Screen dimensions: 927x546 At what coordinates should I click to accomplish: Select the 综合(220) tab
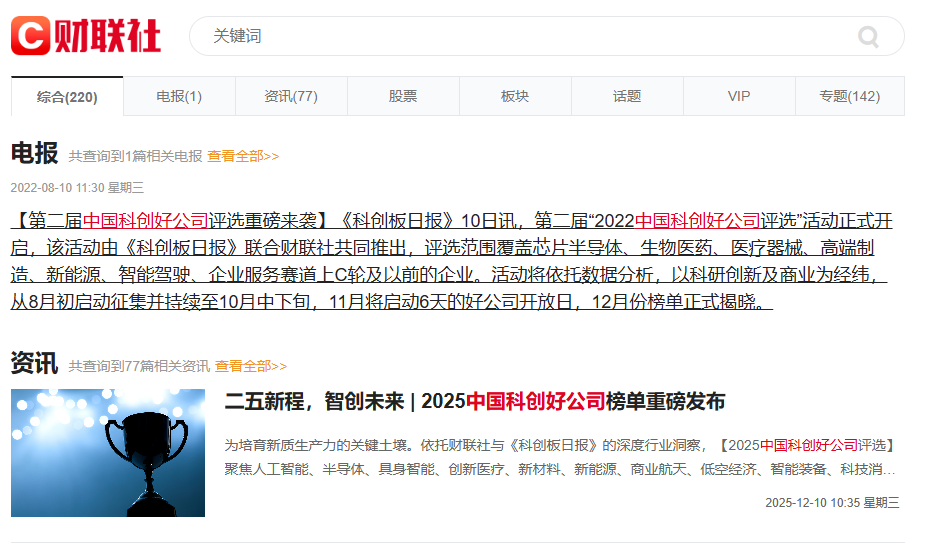pos(67,97)
